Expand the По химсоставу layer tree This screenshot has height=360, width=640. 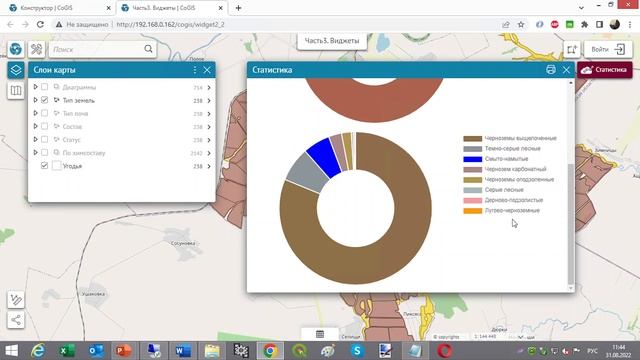coord(36,152)
